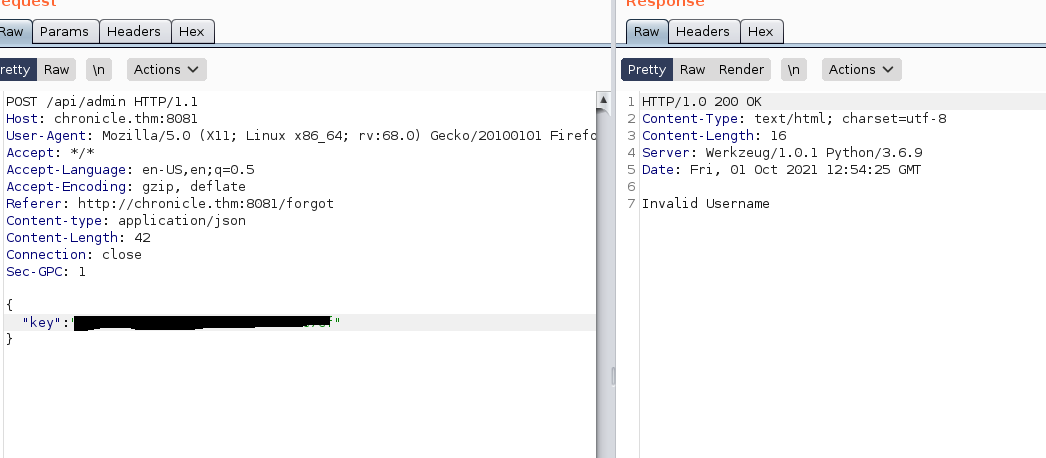Select the request Hex tab

click(191, 32)
